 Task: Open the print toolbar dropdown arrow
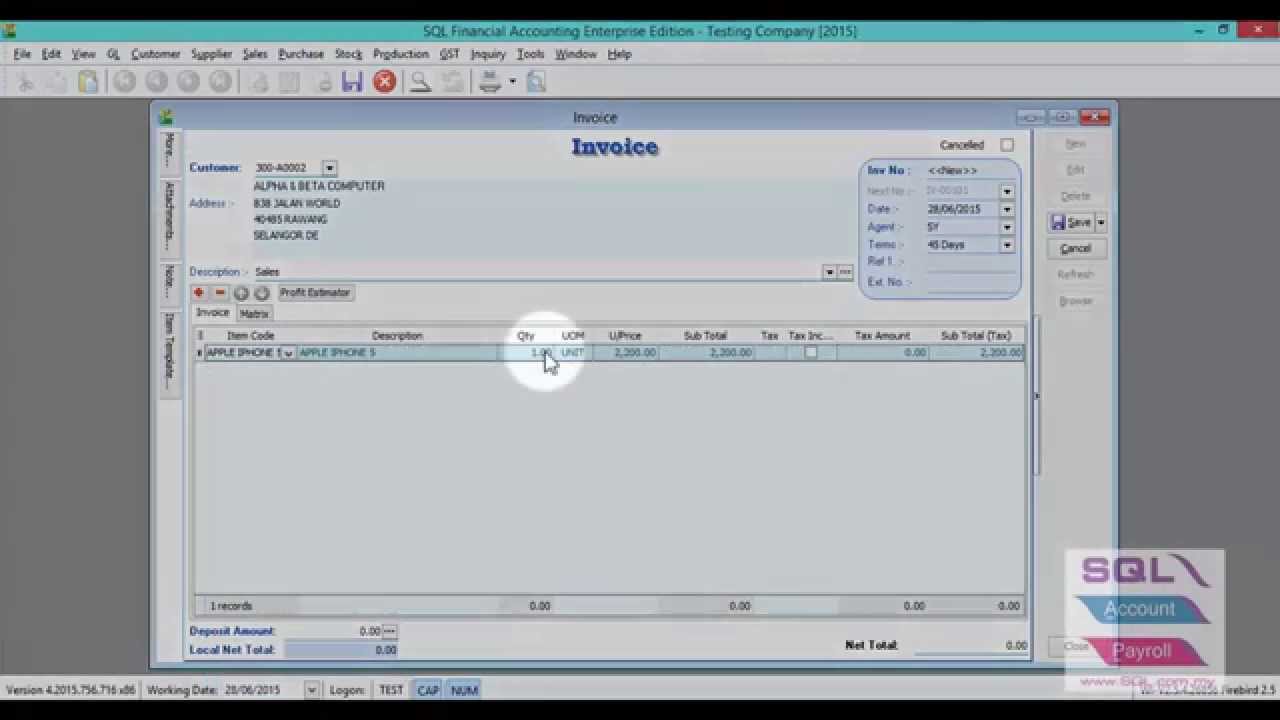(x=512, y=82)
